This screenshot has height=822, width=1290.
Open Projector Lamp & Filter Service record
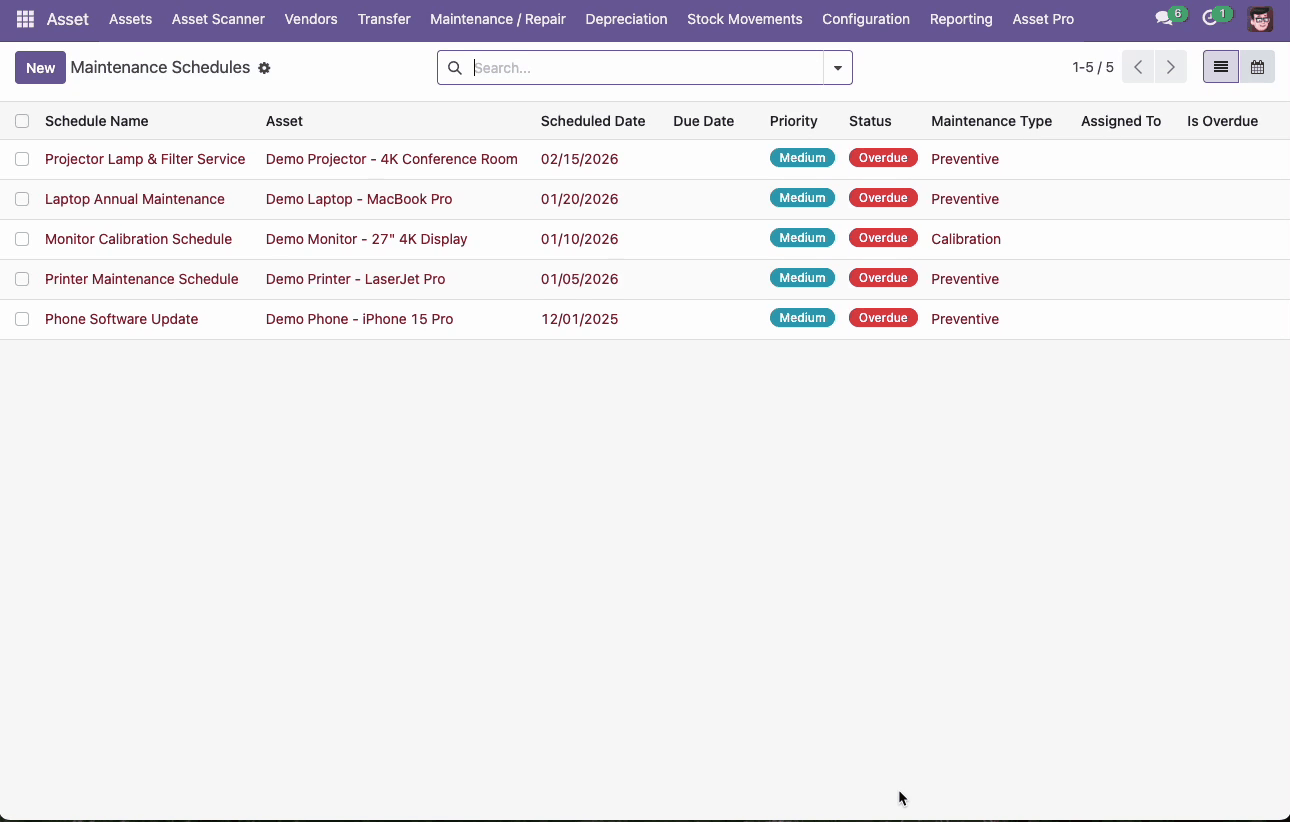(x=145, y=159)
